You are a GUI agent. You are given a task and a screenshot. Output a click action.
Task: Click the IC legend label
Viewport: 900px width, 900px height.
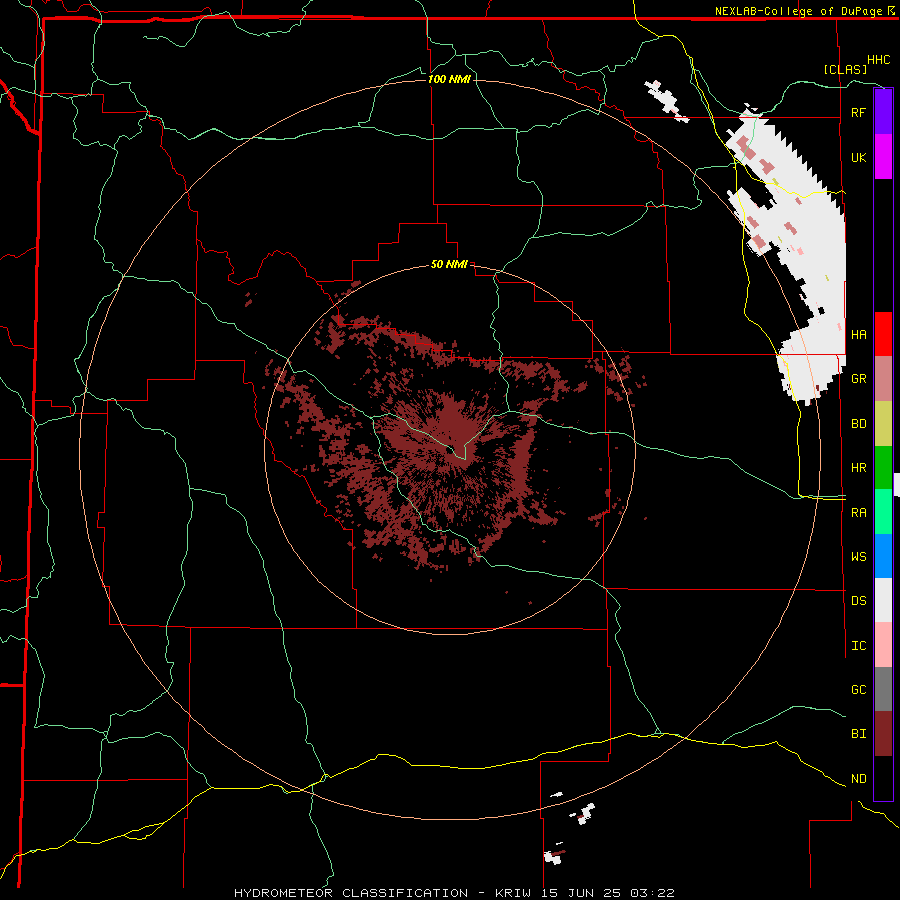click(x=858, y=646)
